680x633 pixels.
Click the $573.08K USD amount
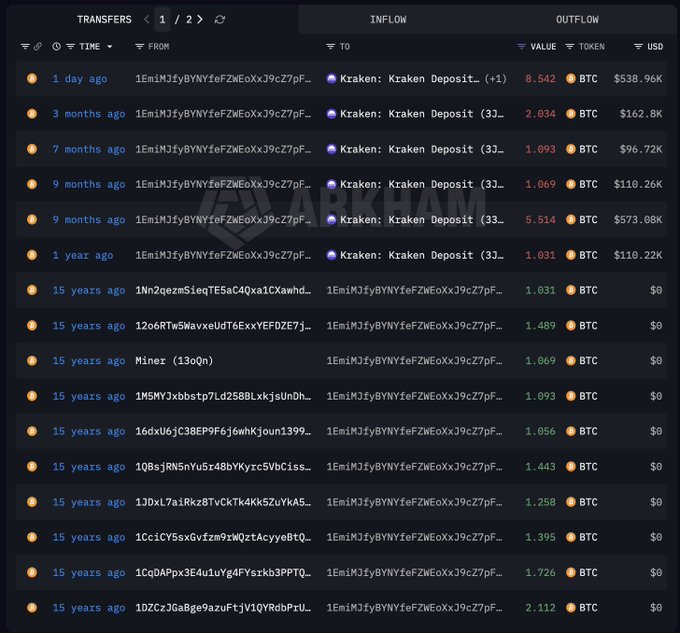pos(638,219)
